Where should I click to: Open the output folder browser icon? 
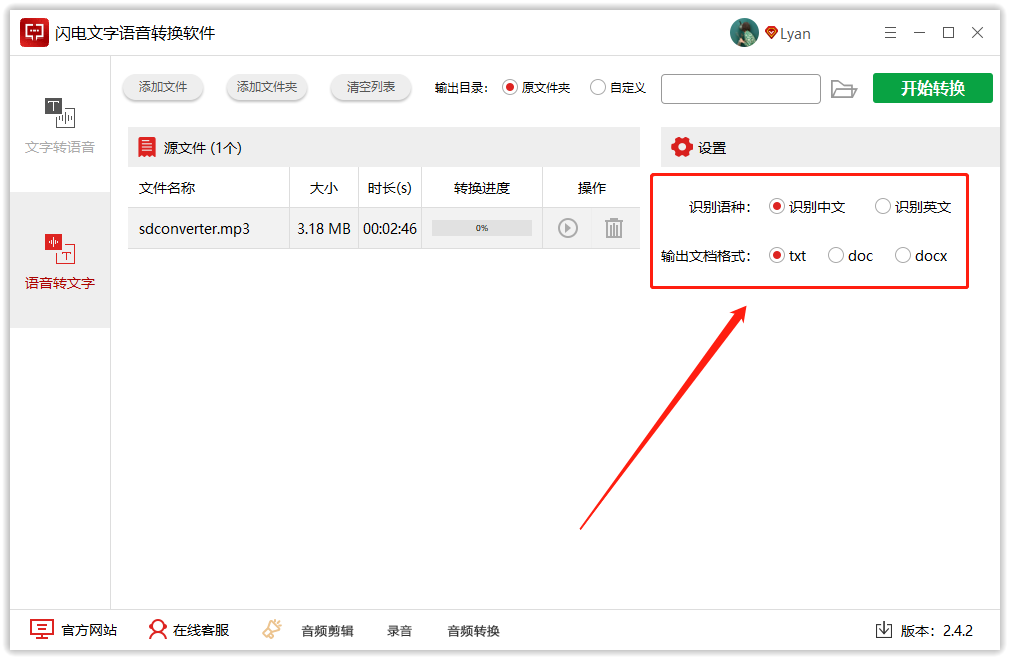pos(844,88)
